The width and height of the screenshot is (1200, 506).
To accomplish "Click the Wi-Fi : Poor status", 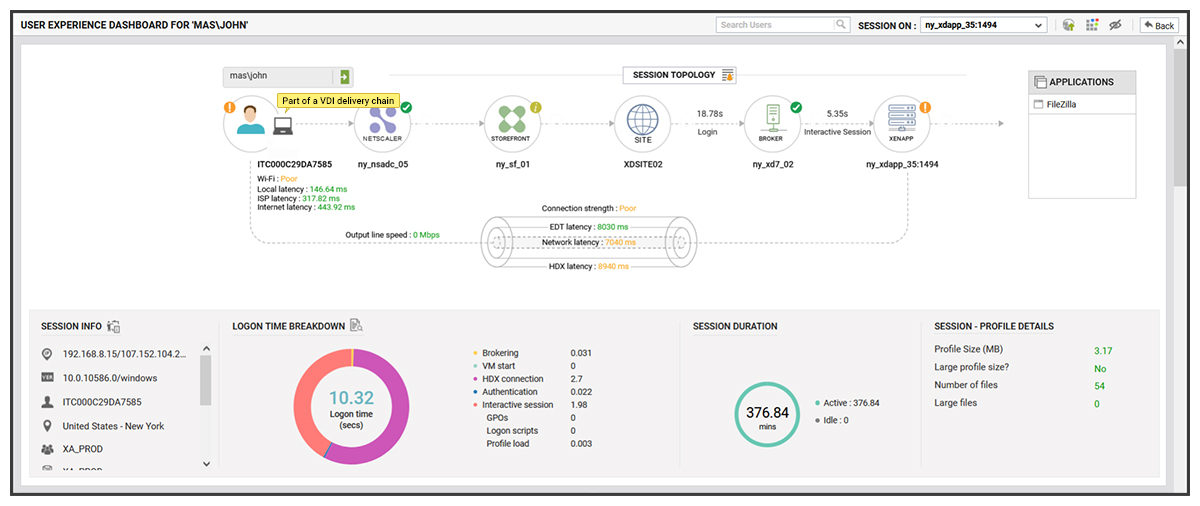I will pyautogui.click(x=277, y=179).
